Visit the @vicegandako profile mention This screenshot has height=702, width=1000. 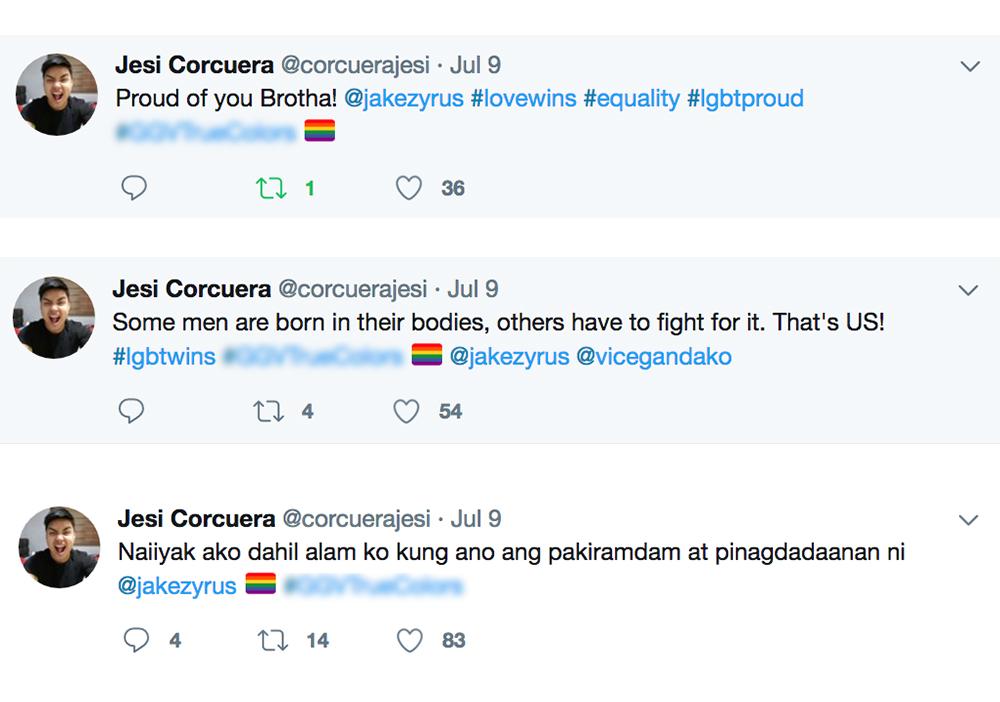click(x=653, y=356)
